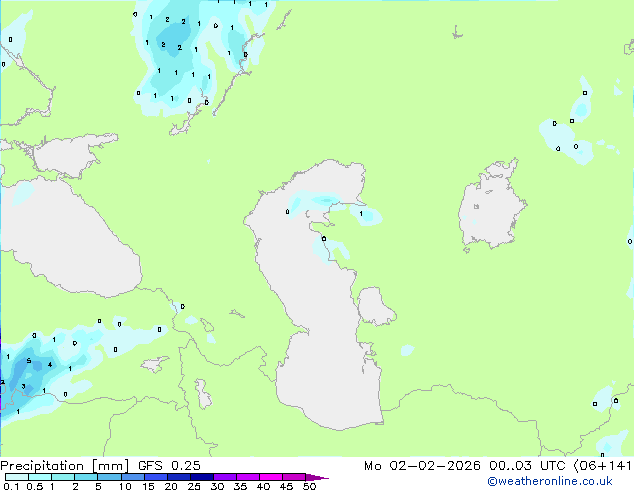Click the legend label '10'
Image resolution: width=634 pixels, height=490 pixels.
pos(125,486)
